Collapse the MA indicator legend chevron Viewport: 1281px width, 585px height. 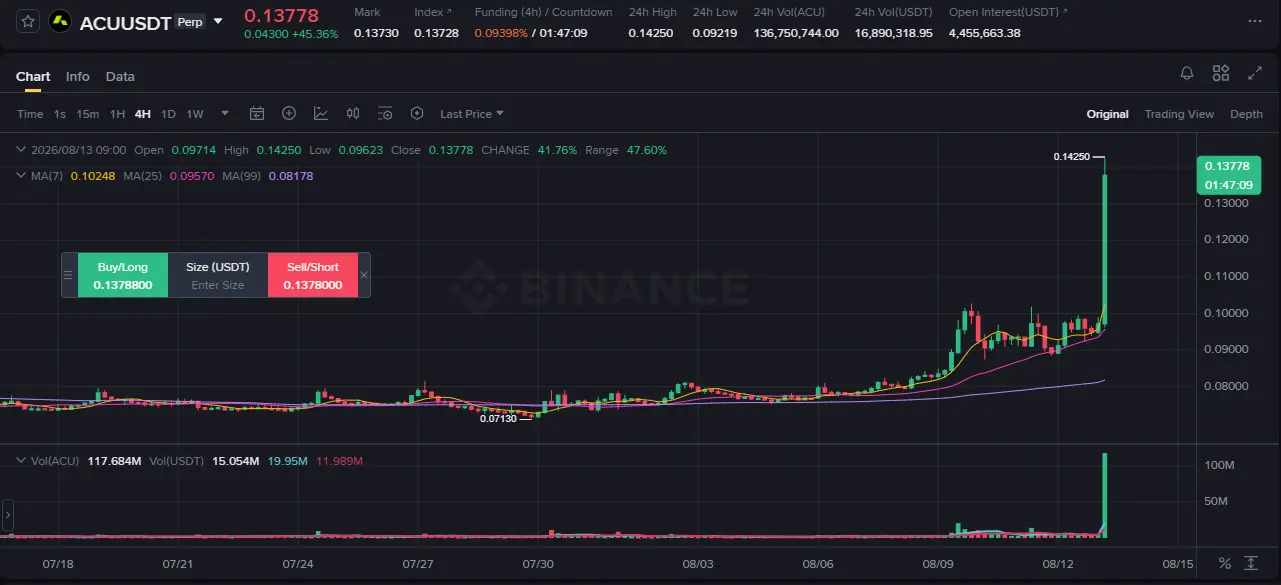click(x=22, y=176)
